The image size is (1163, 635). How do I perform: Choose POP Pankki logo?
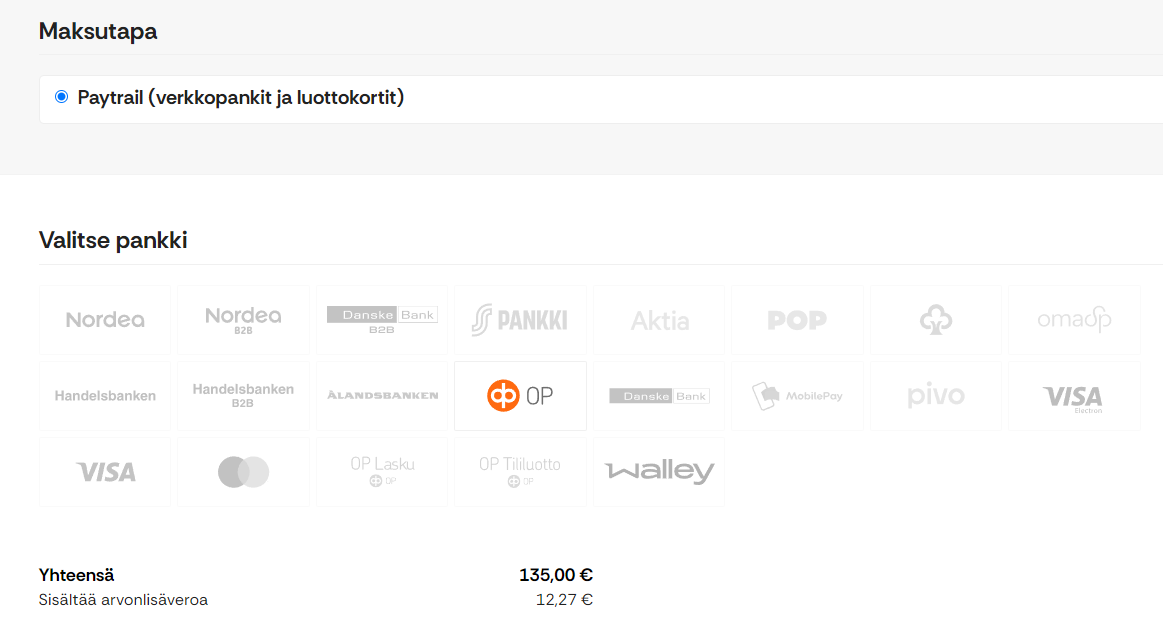[797, 320]
